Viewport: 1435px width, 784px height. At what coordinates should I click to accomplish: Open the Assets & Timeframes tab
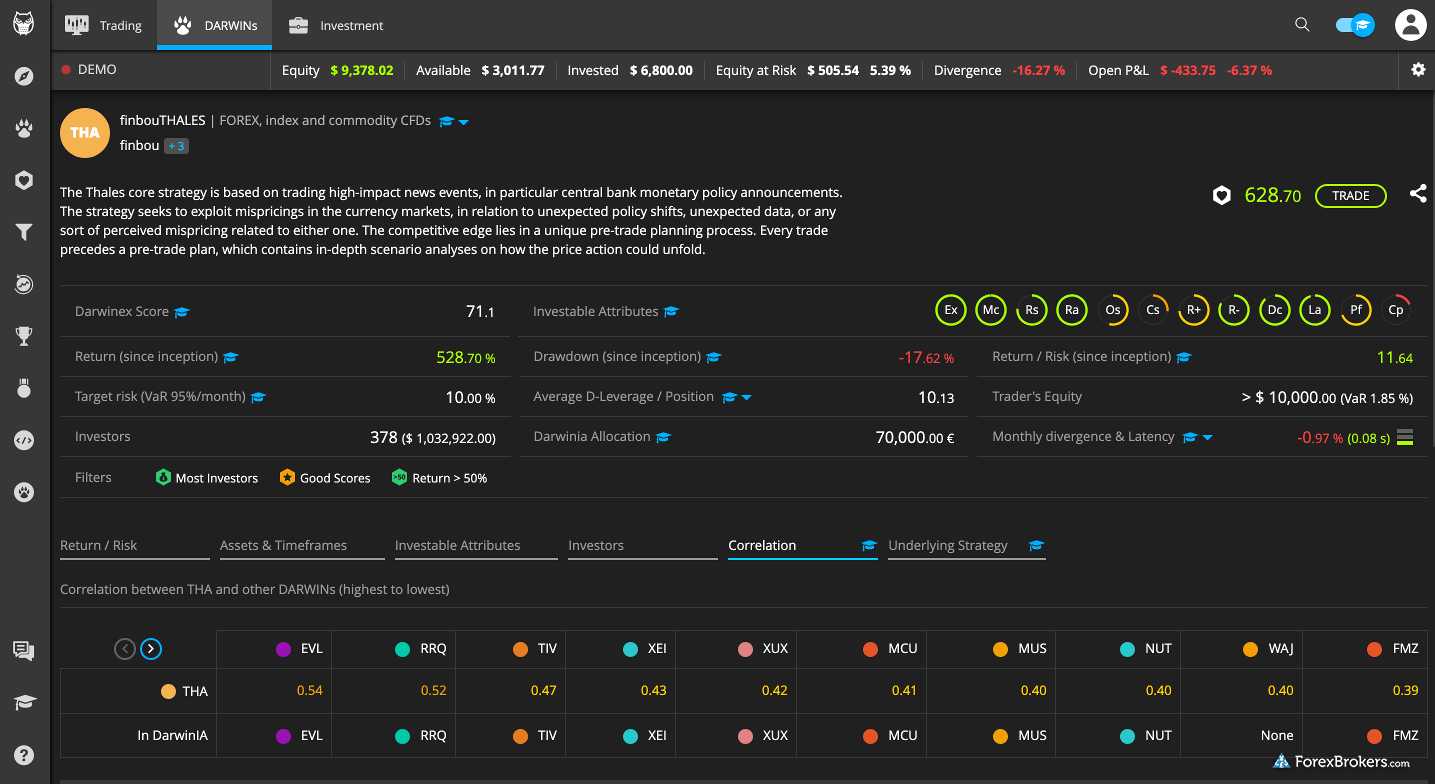[302, 546]
